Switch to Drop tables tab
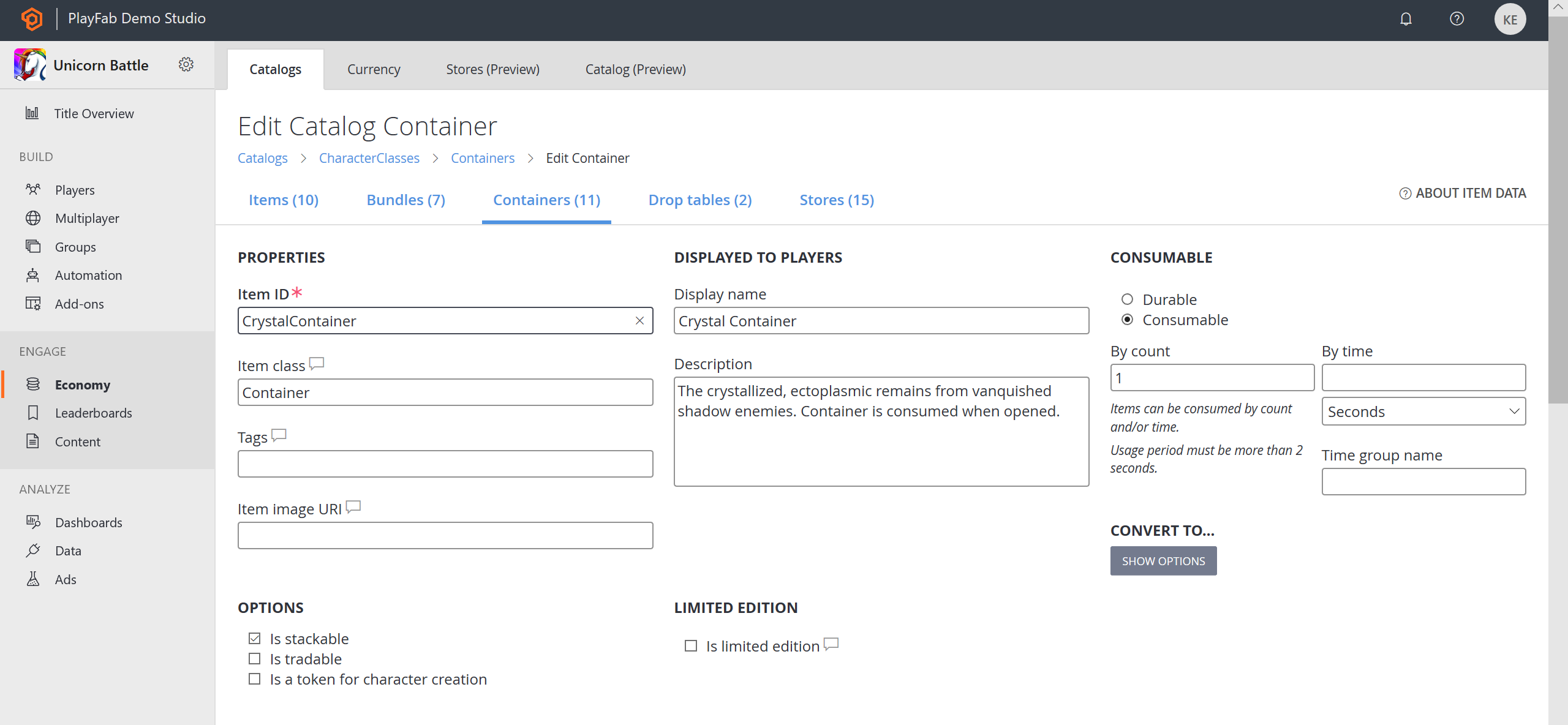 click(700, 199)
